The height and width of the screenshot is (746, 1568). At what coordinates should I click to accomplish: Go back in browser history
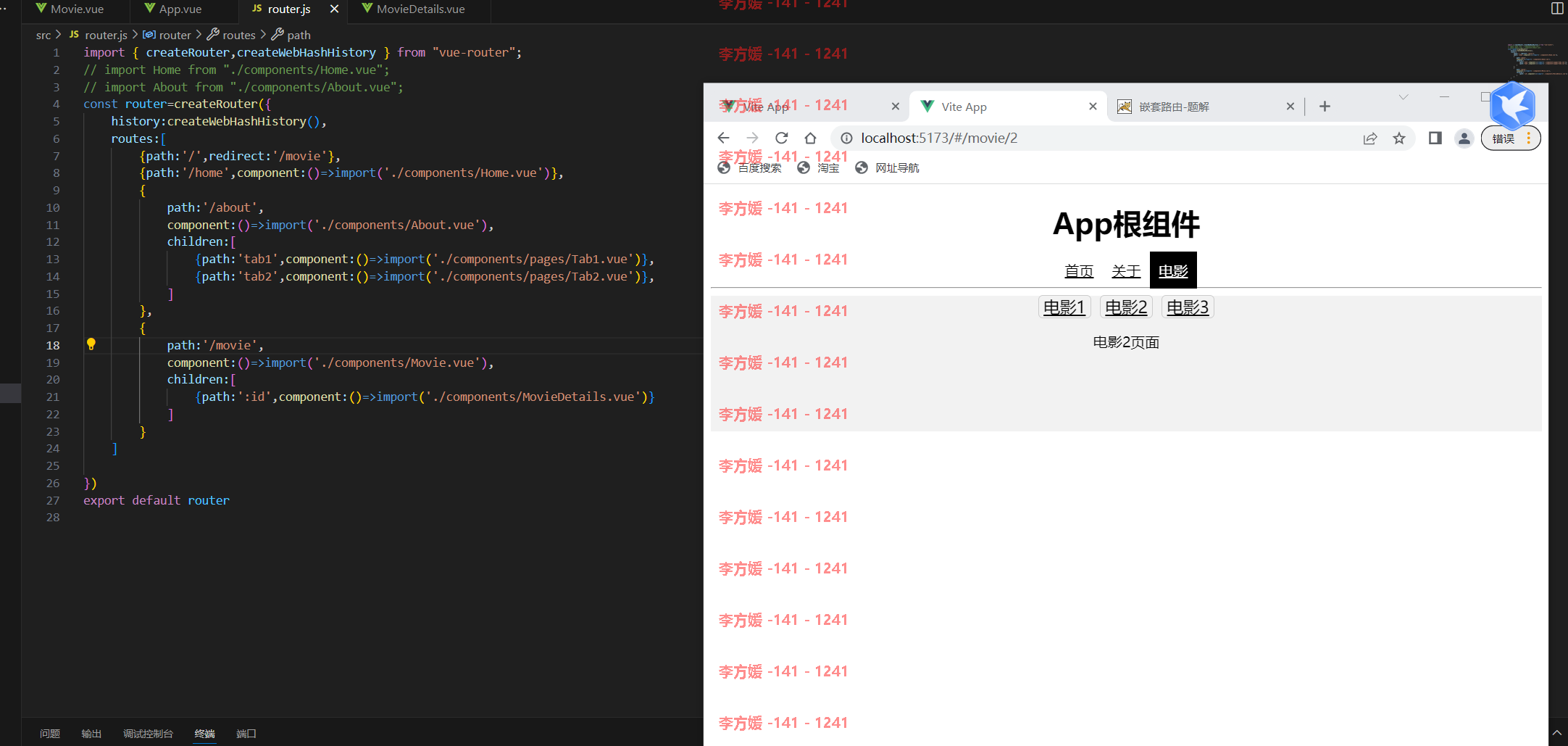tap(723, 138)
